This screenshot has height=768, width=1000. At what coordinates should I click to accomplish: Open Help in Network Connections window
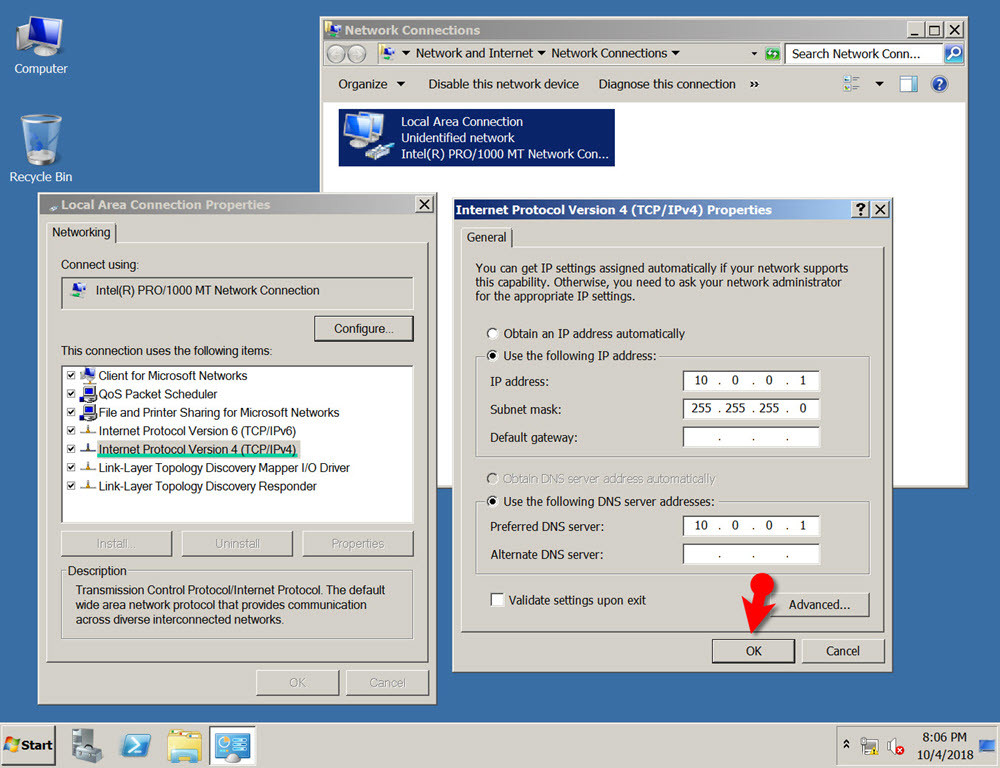pos(939,84)
